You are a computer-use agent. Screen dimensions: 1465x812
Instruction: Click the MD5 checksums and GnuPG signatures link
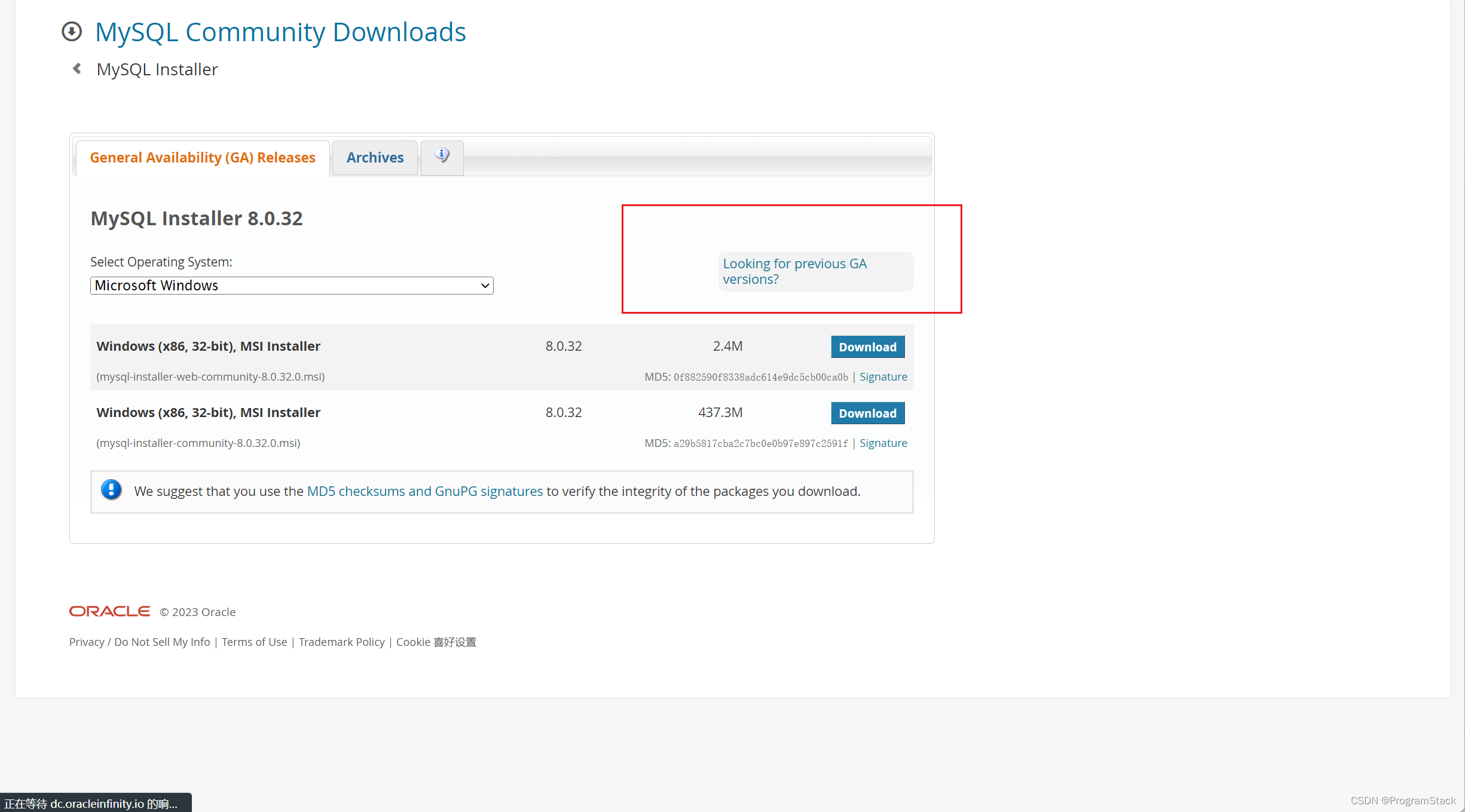tap(425, 491)
